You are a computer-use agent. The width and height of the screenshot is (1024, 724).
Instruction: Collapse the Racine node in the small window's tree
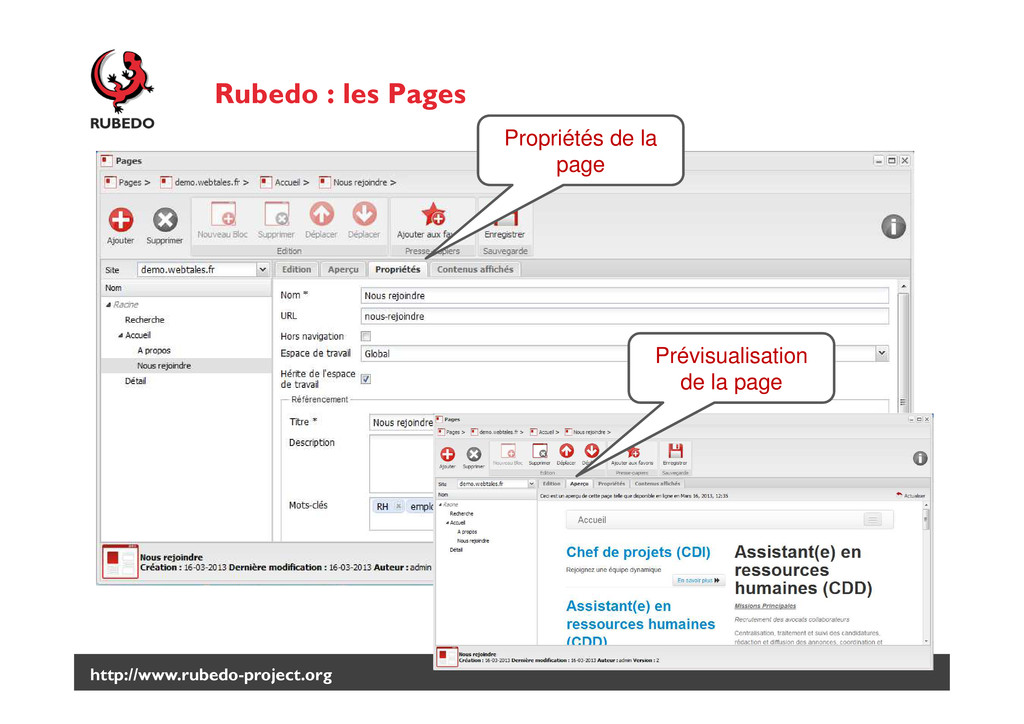point(441,505)
